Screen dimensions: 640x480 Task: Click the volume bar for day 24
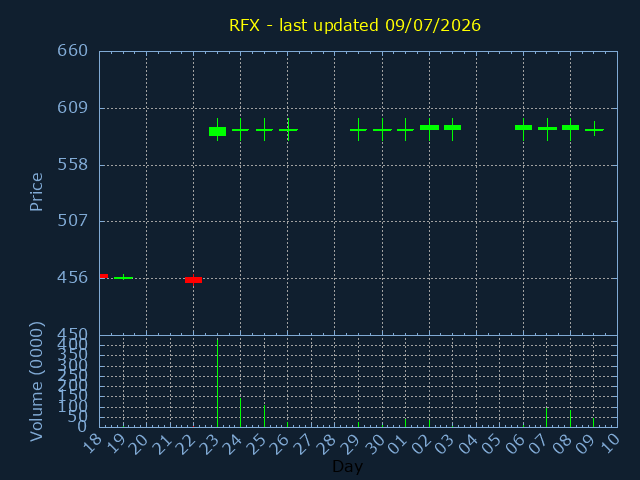240,412
